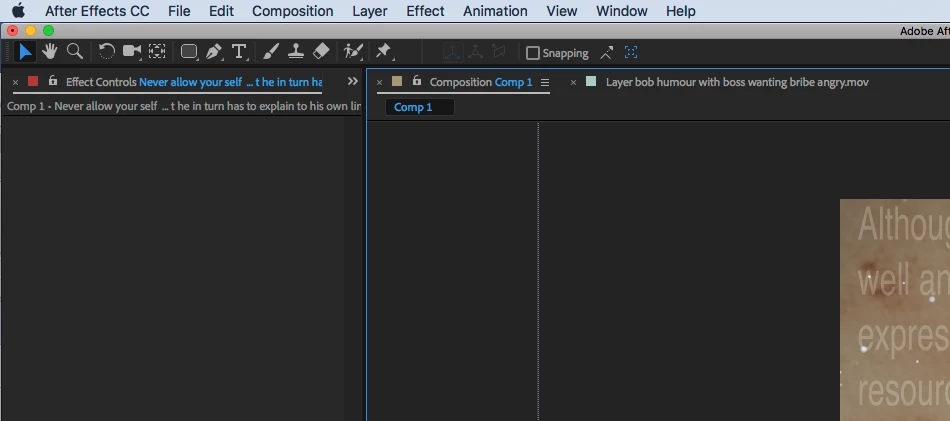Close the Effect Controls panel tab
The image size is (950, 421).
15,82
